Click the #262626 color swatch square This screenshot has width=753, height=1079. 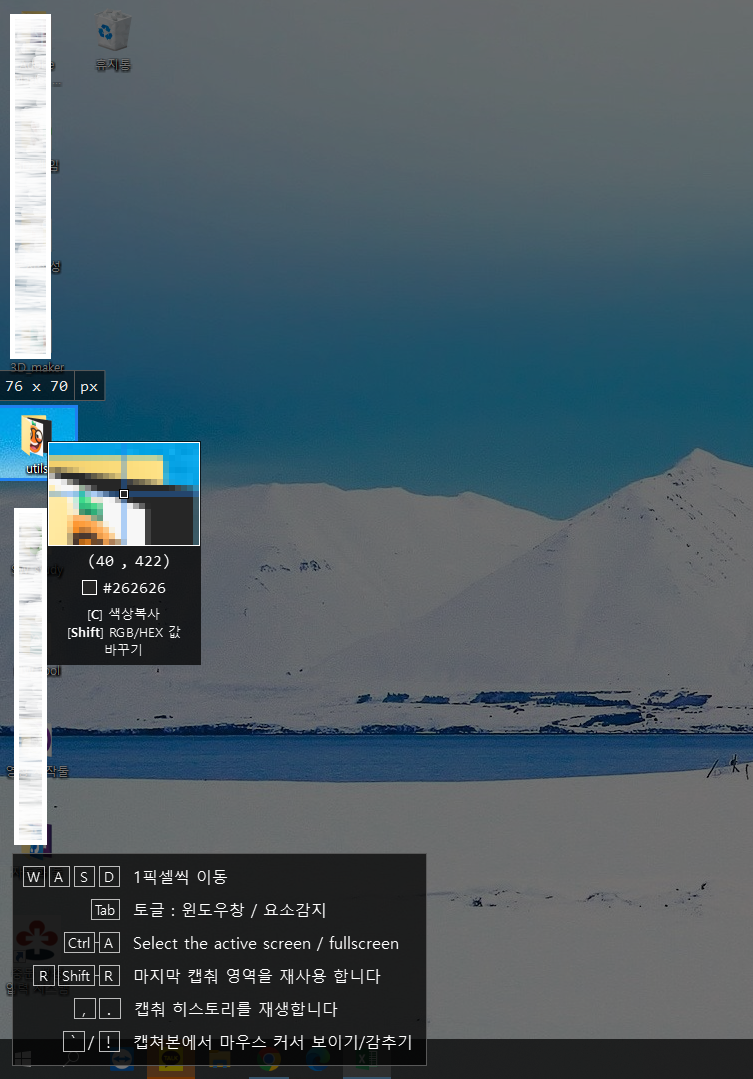click(89, 588)
